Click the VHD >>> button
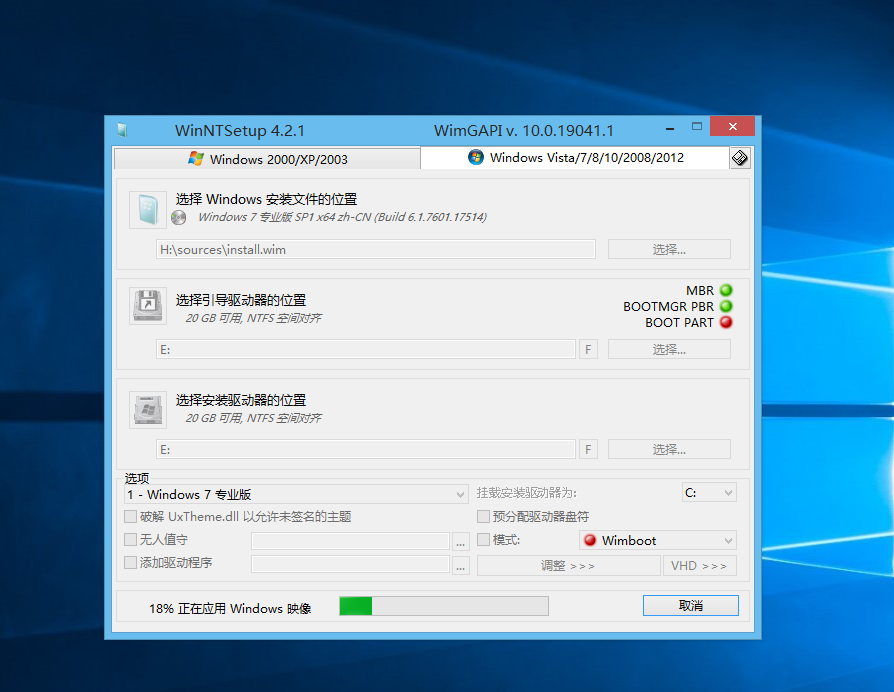 point(700,565)
